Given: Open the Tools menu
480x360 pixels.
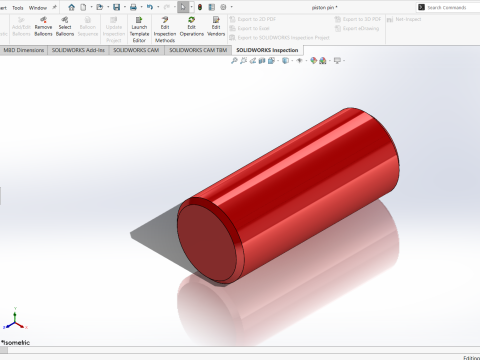Looking at the screenshot, I should point(18,8).
